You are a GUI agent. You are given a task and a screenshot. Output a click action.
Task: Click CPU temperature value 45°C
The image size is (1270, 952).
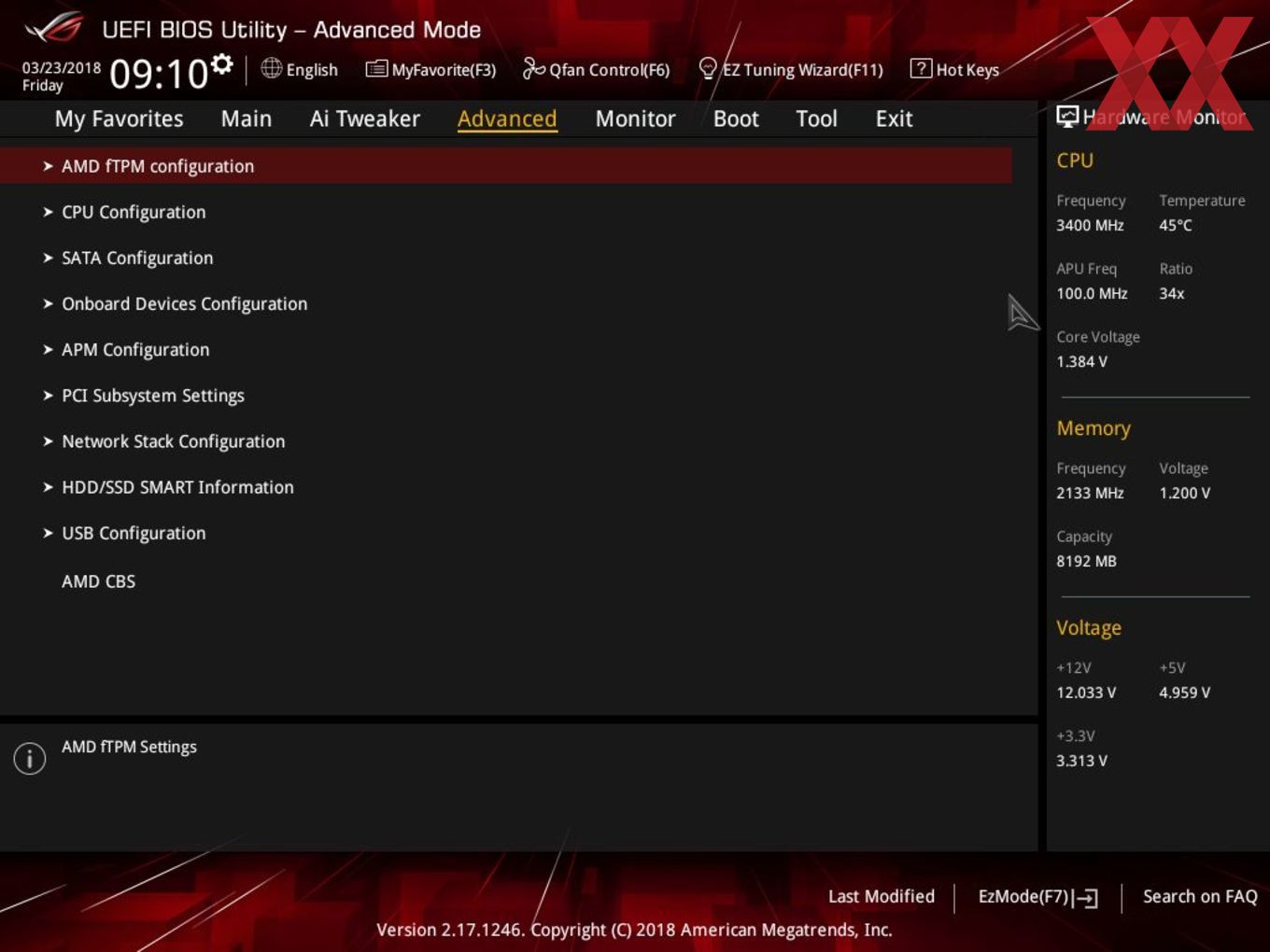coord(1176,225)
